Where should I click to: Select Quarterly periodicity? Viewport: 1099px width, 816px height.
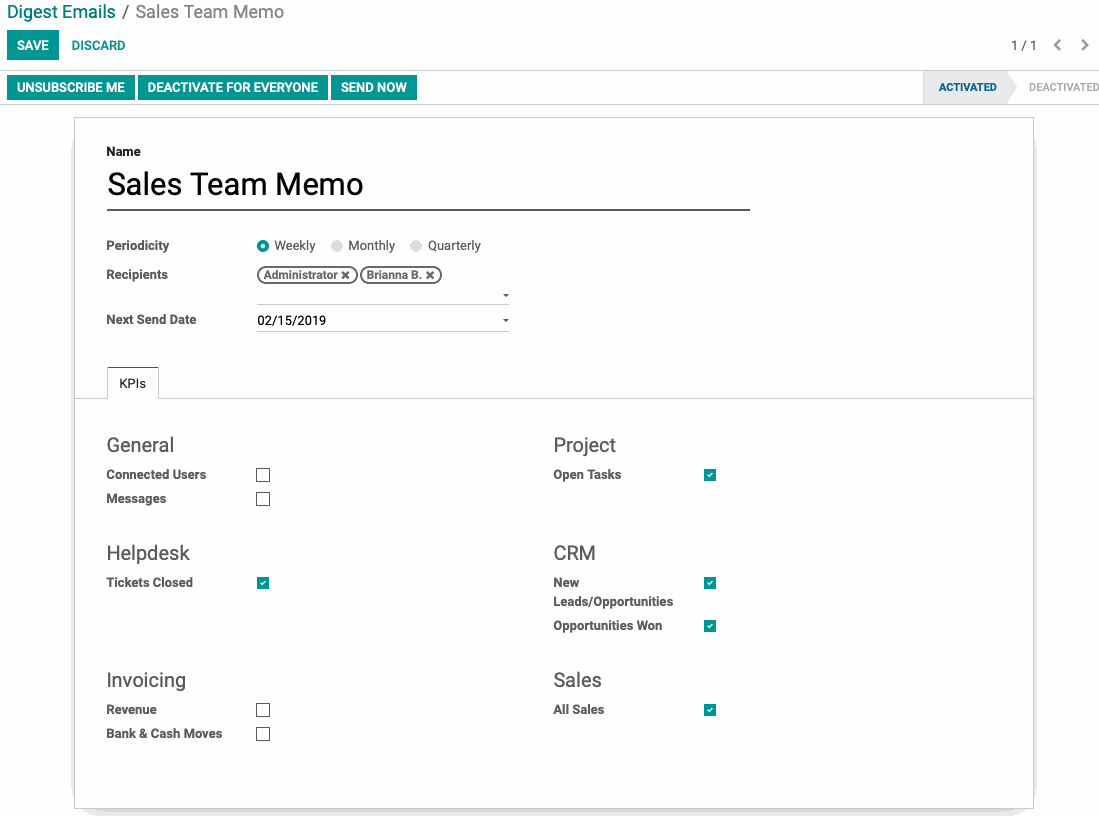416,246
